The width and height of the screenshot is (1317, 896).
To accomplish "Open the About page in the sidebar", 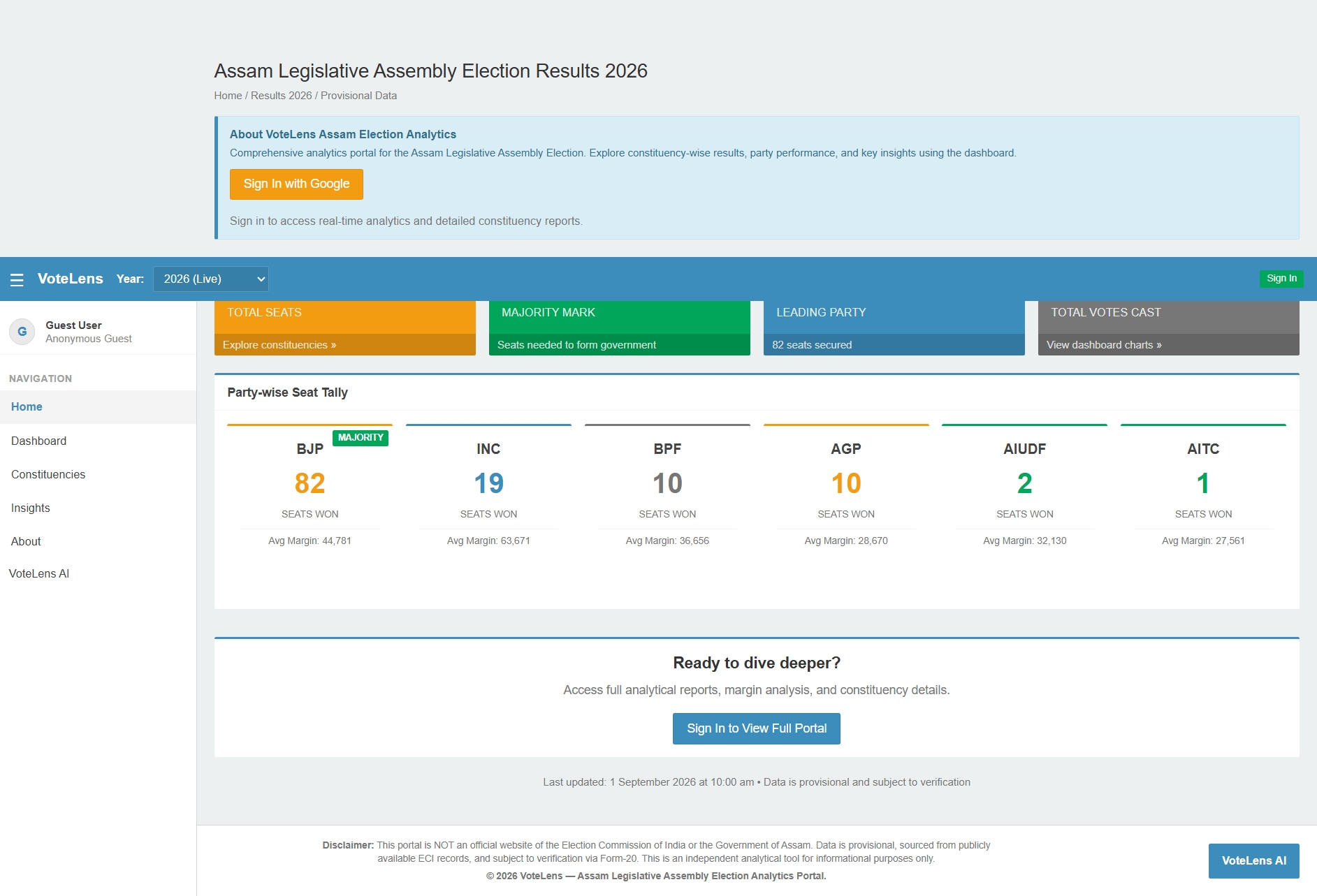I will 98,541.
